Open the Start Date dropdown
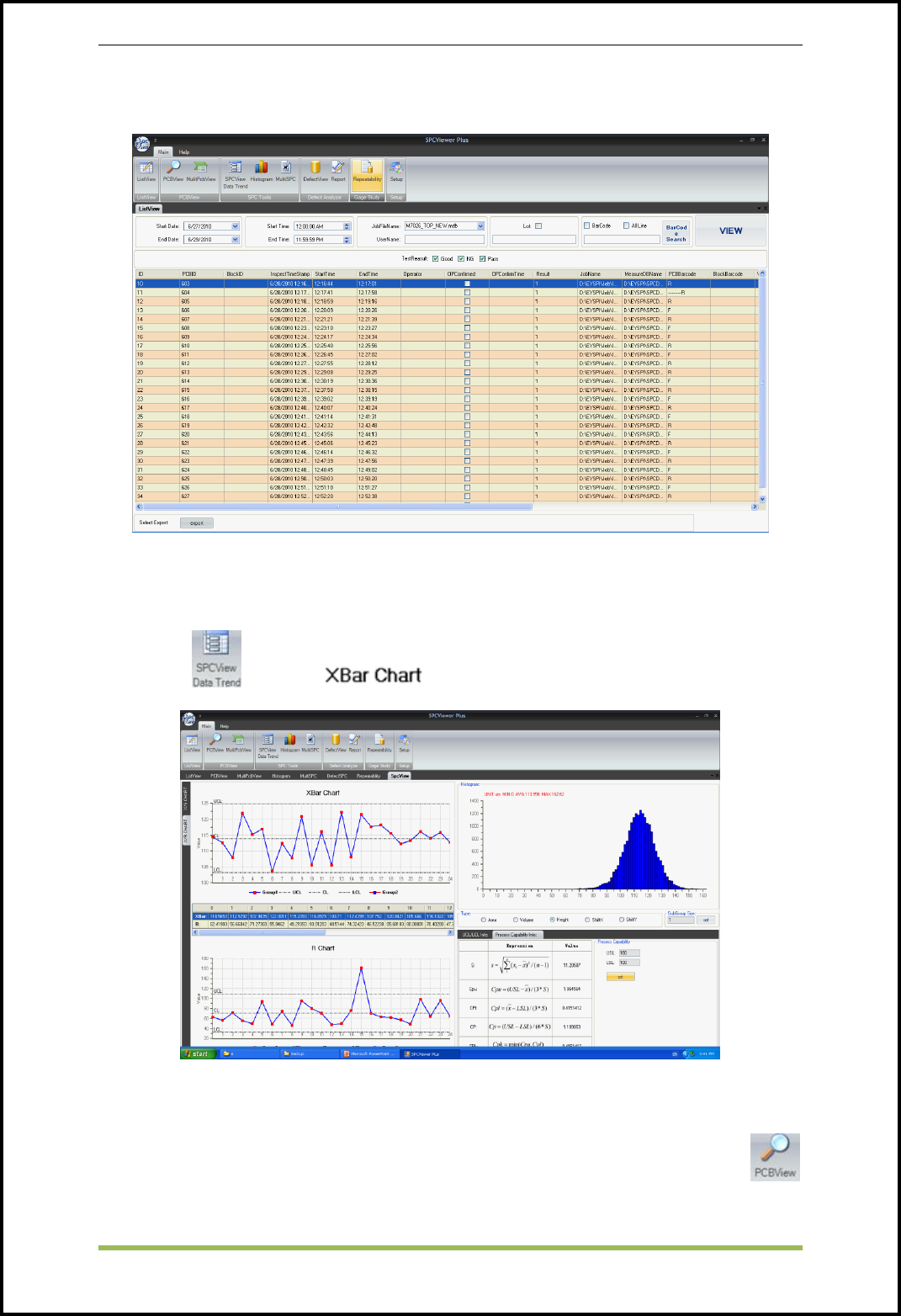The width and height of the screenshot is (901, 1316). tap(236, 226)
